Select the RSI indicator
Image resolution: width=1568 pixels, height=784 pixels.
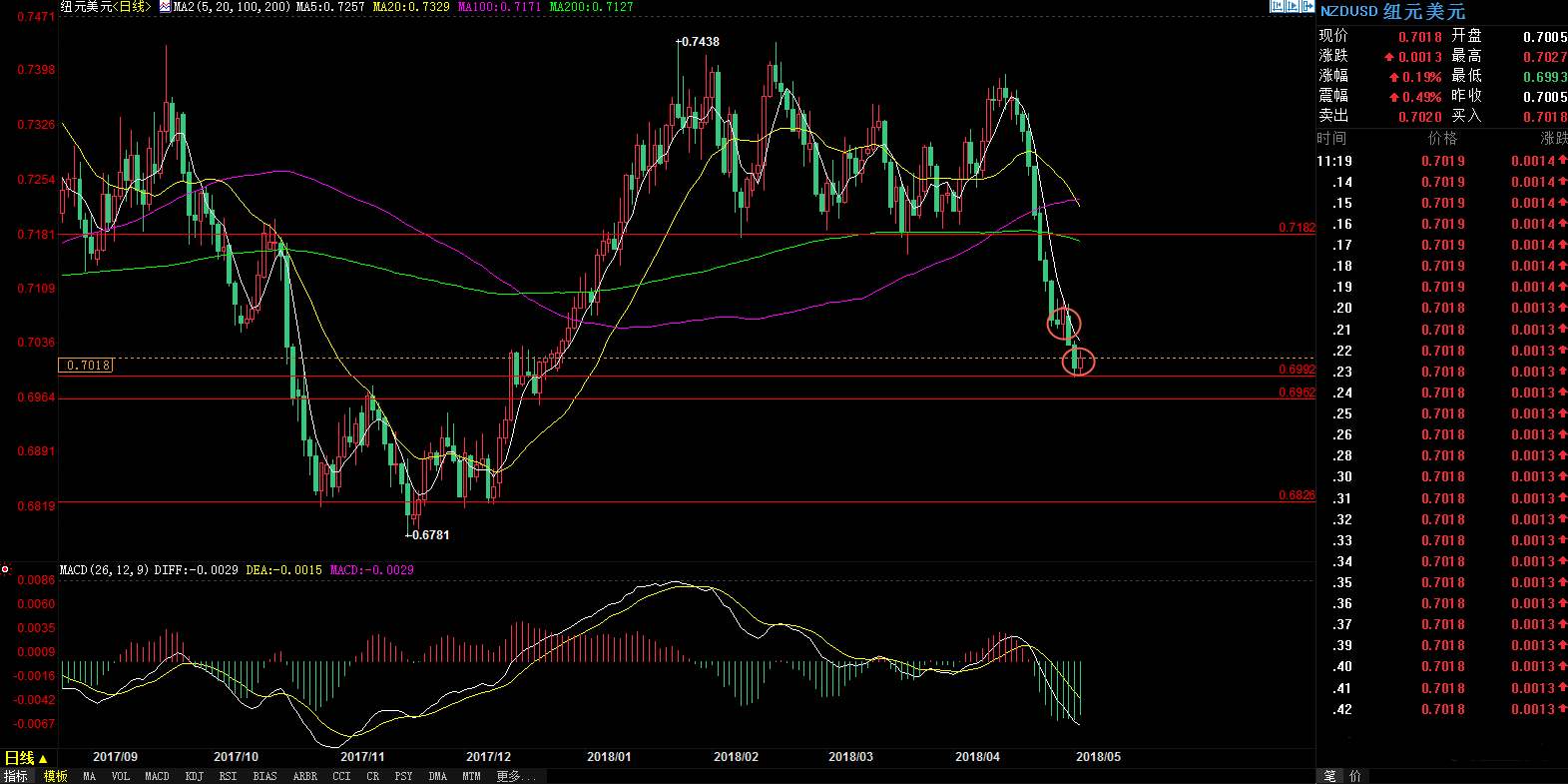coord(229,776)
